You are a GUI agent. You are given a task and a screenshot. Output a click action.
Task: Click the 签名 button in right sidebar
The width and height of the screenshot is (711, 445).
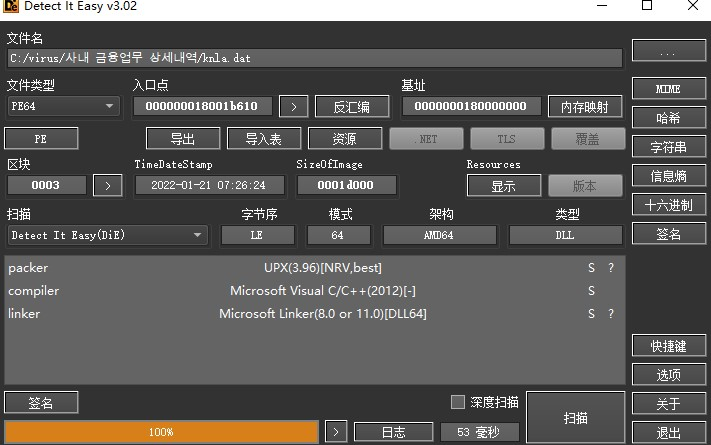669,234
